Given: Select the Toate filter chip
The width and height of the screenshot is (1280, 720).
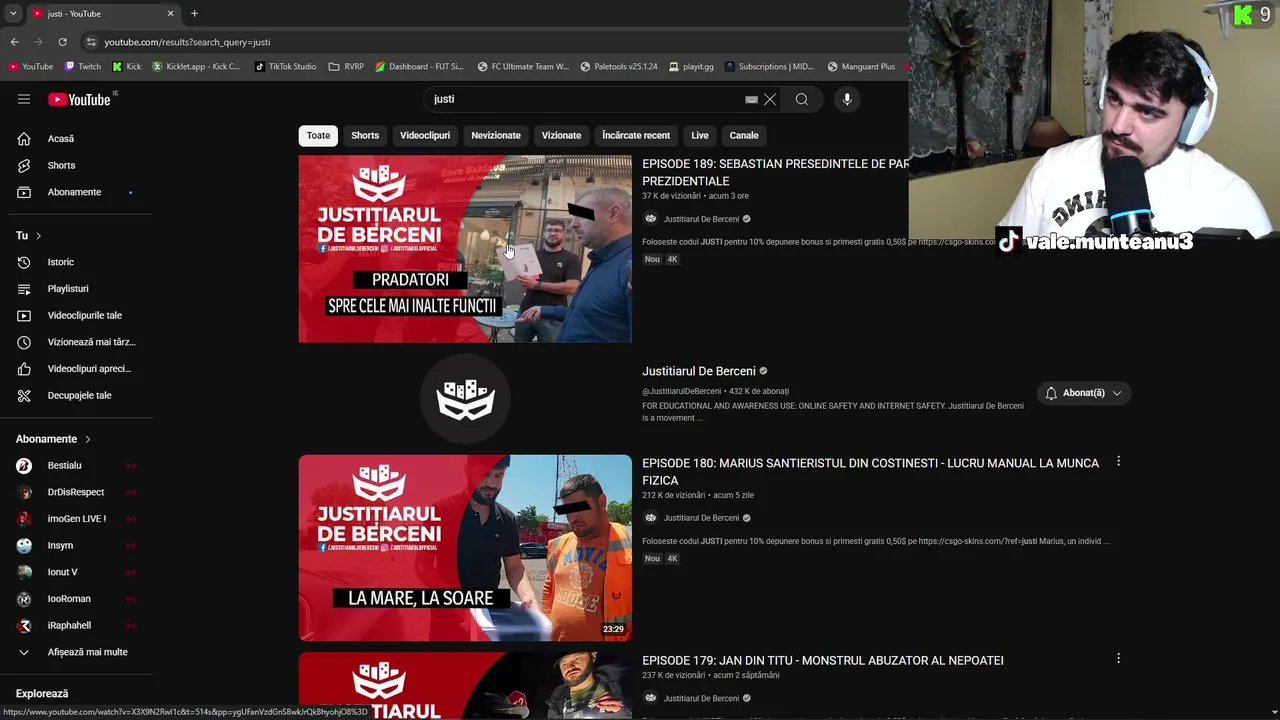Looking at the screenshot, I should pos(318,135).
